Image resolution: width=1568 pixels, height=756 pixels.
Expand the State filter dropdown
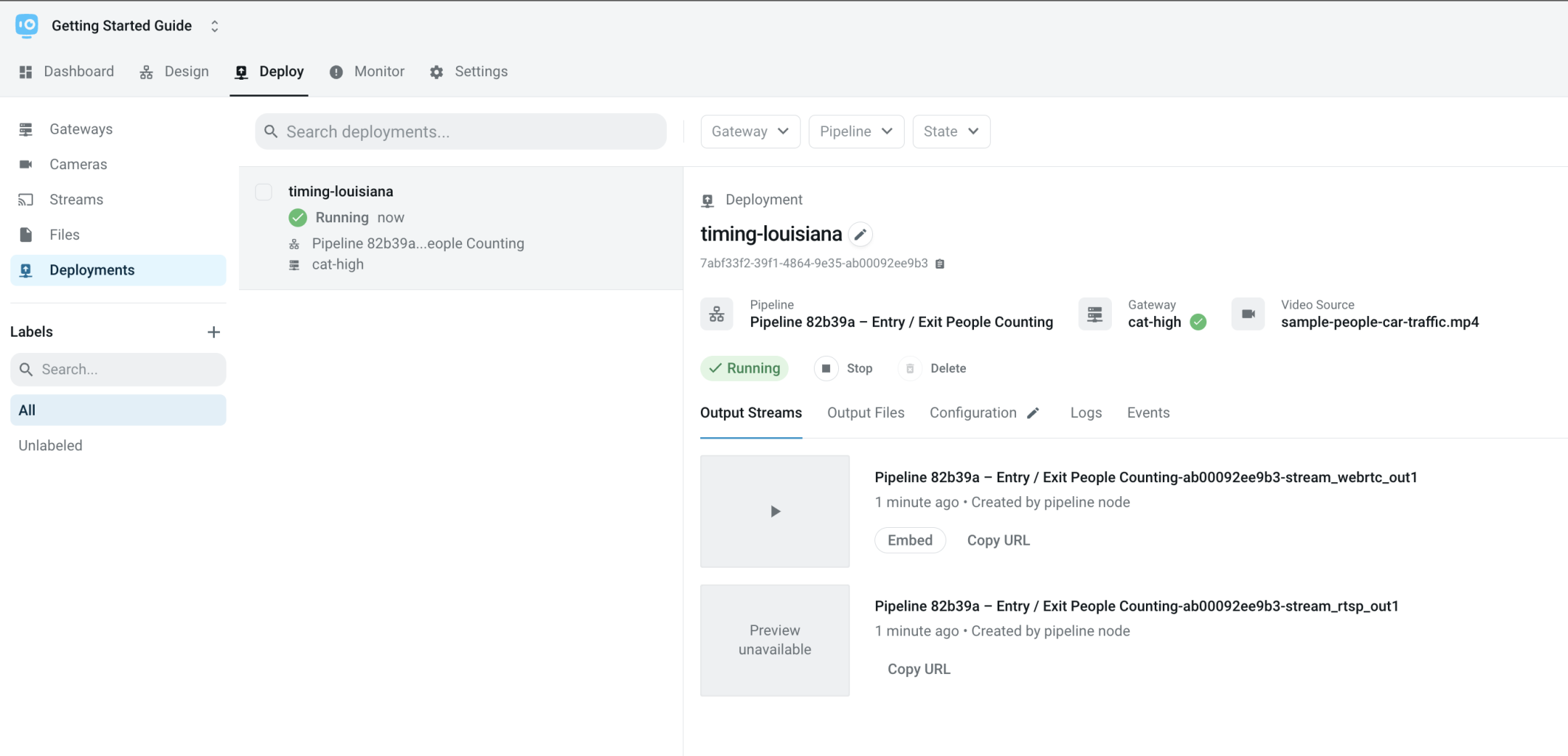click(951, 131)
